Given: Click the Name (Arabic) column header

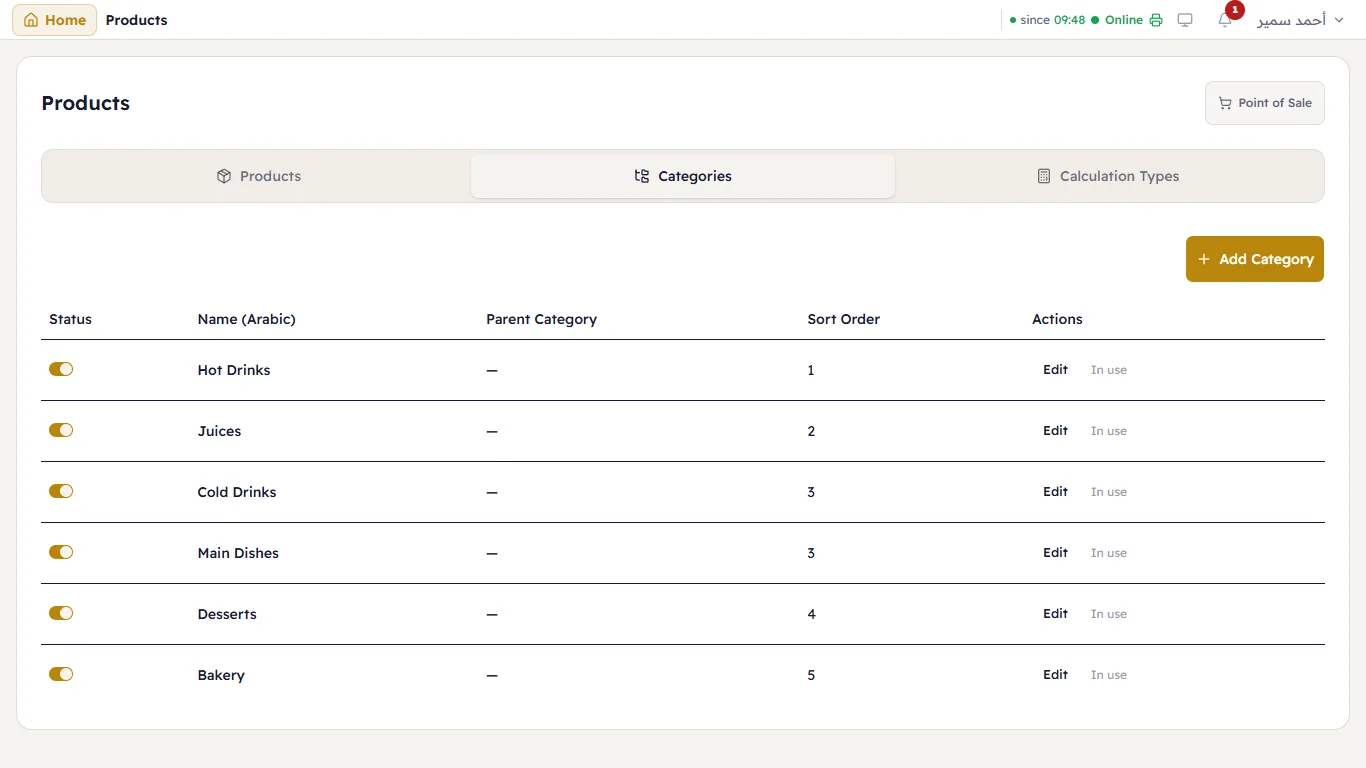Looking at the screenshot, I should pyautogui.click(x=247, y=319).
